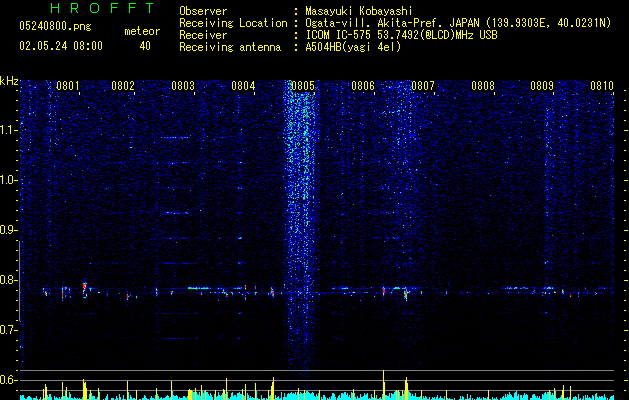This screenshot has height=400, width=629.
Task: Click the 0809 time marker
Action: (542, 86)
